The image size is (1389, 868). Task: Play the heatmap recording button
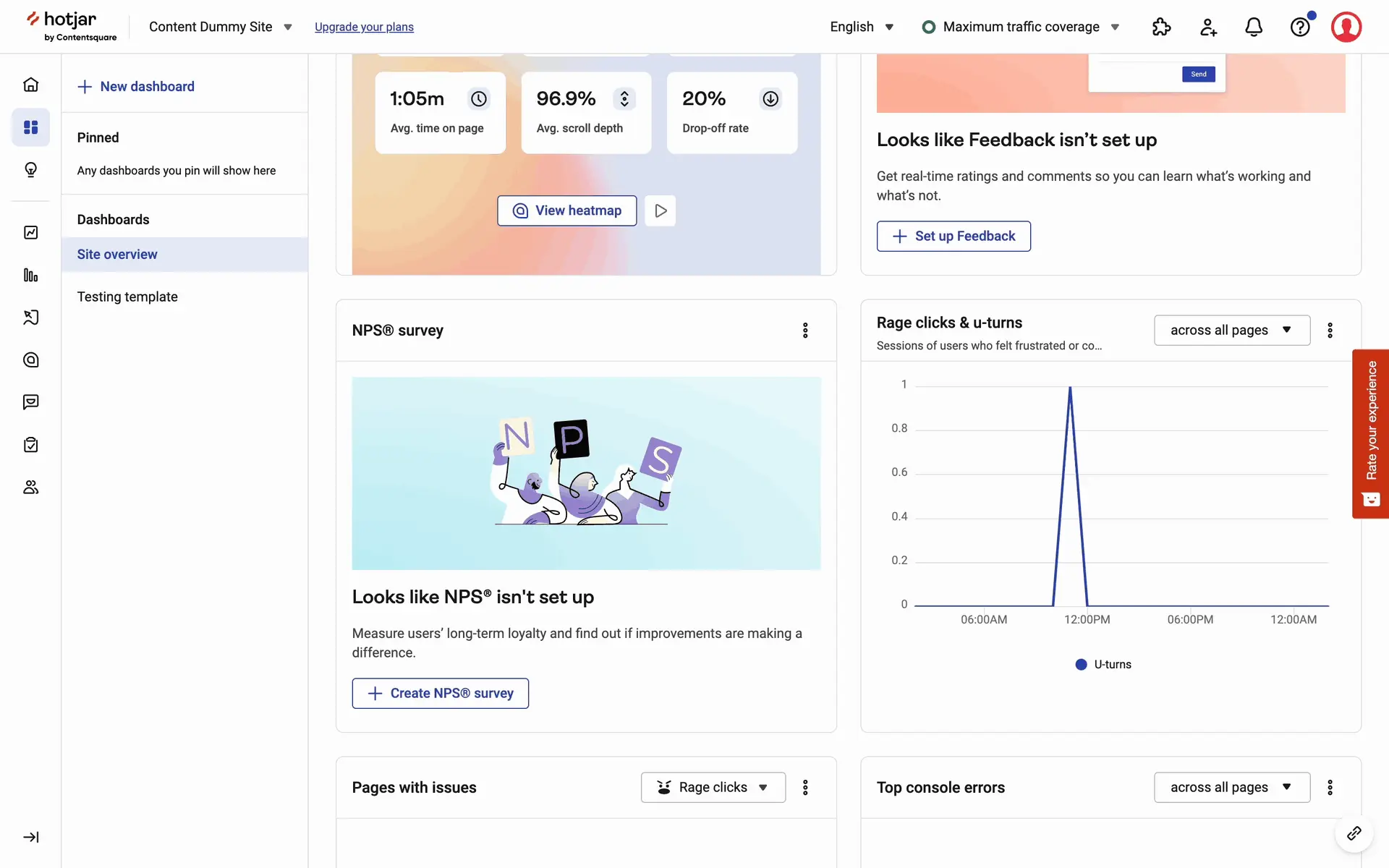pyautogui.click(x=660, y=210)
